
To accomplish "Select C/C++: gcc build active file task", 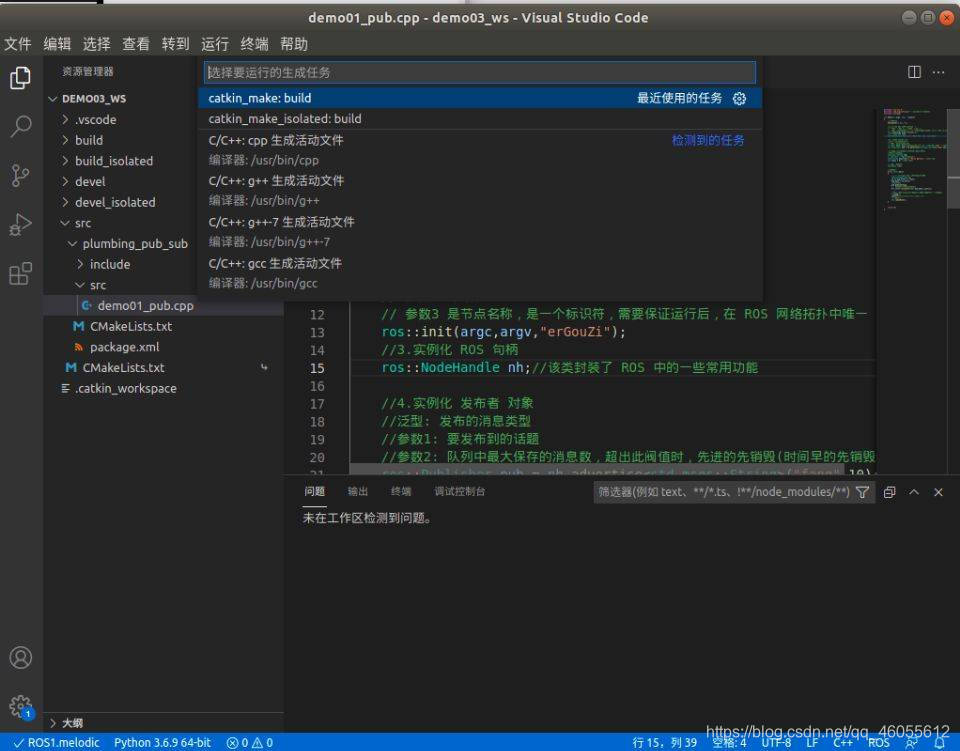I will [x=480, y=273].
